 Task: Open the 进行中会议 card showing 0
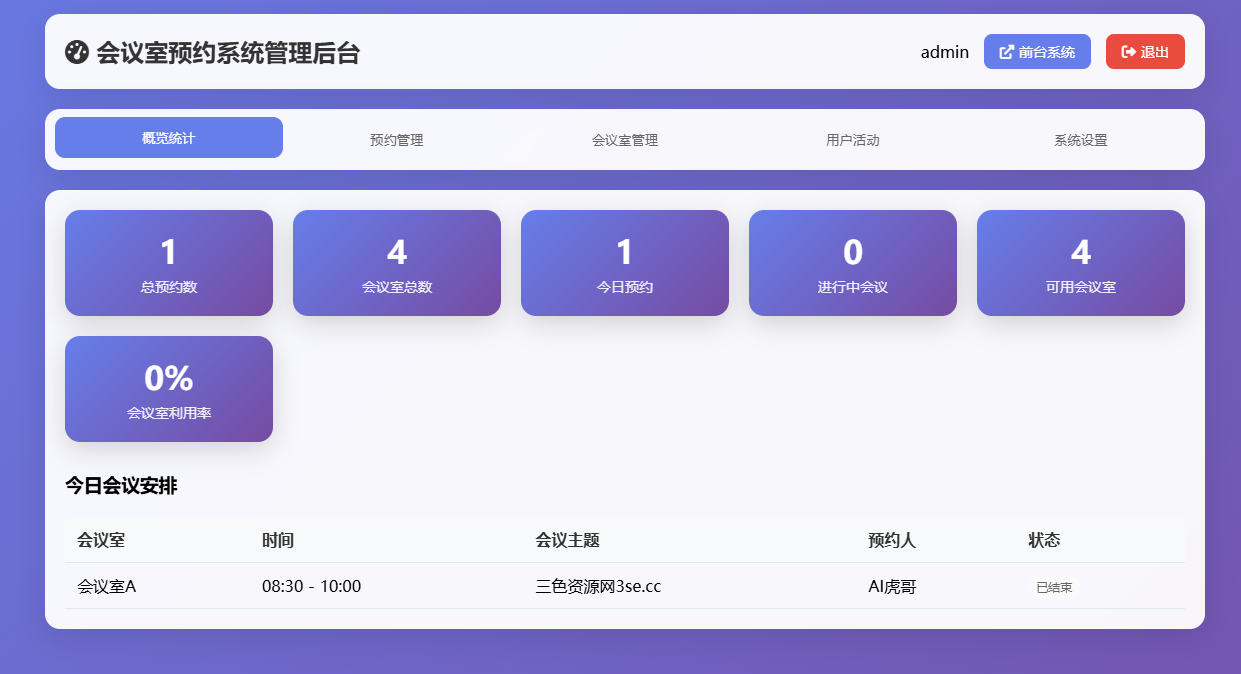coord(852,262)
